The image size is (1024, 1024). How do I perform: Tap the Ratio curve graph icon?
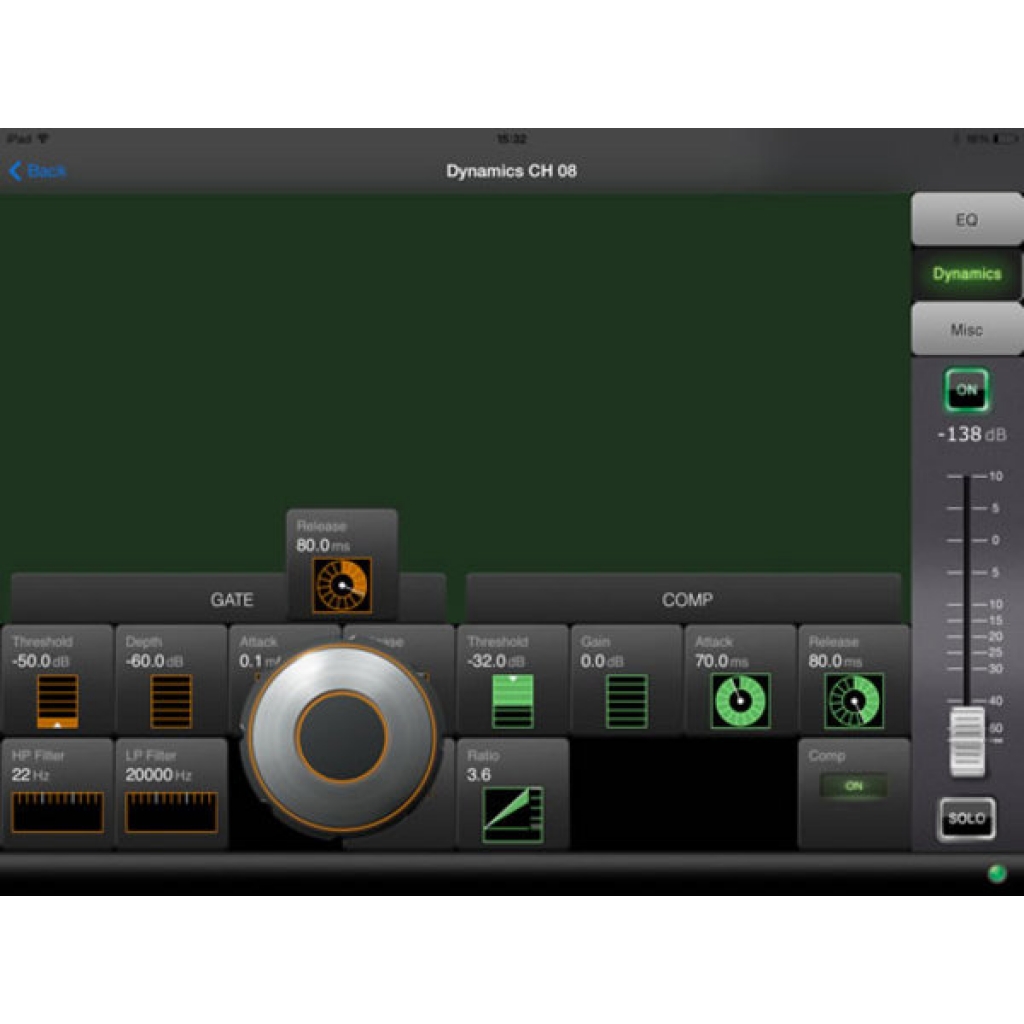(513, 814)
